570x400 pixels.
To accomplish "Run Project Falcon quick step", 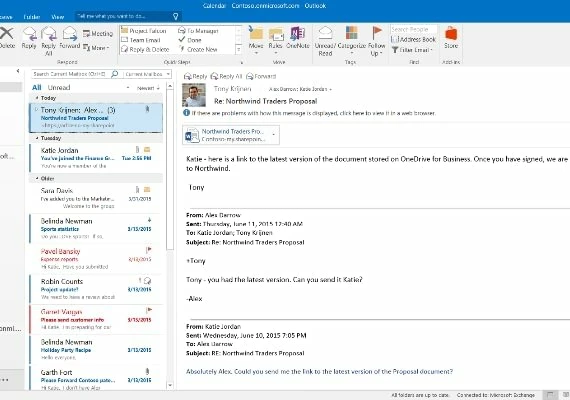I will (x=144, y=31).
